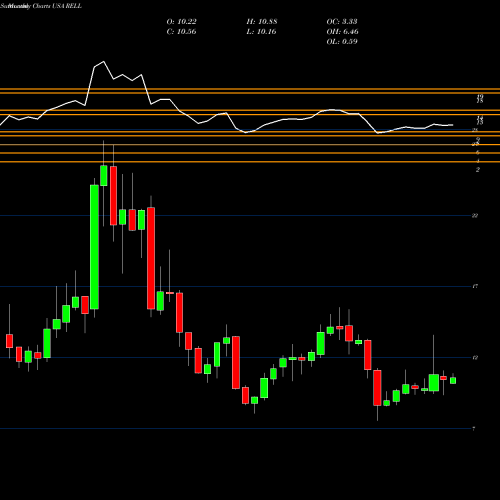Click the '22' price axis label
This screenshot has width=500, height=500.
click(x=475, y=216)
